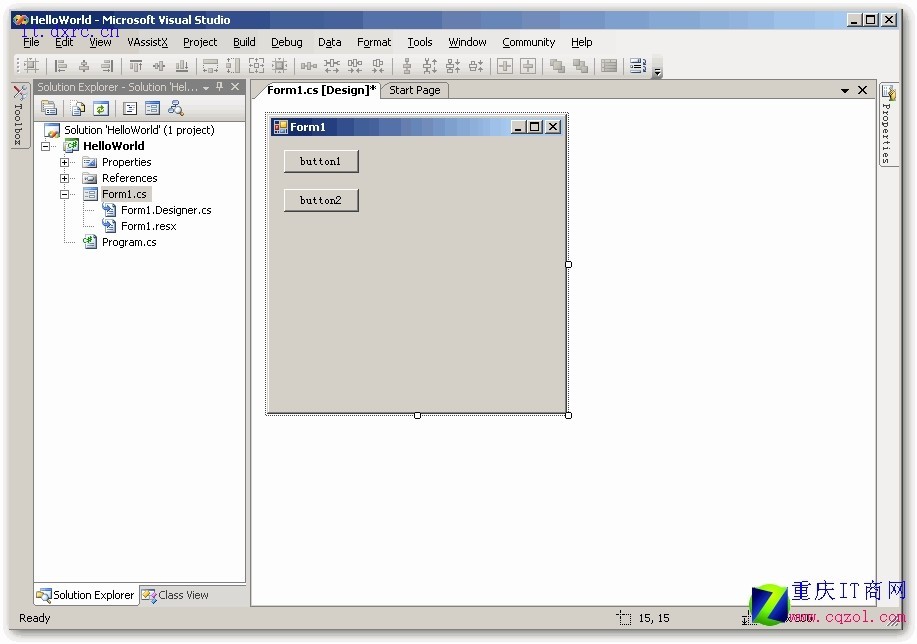Open the active files dropdown arrow in document area
This screenshot has height=644, width=917.
point(845,91)
